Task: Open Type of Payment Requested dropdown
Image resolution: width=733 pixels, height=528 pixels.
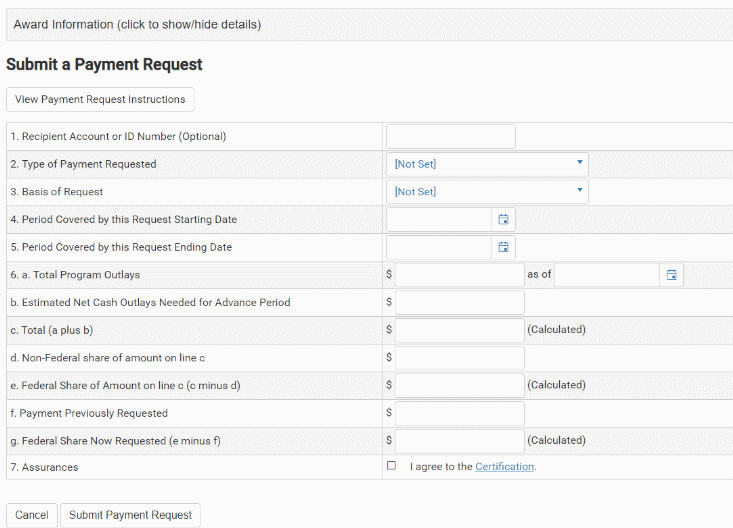Action: pos(487,164)
